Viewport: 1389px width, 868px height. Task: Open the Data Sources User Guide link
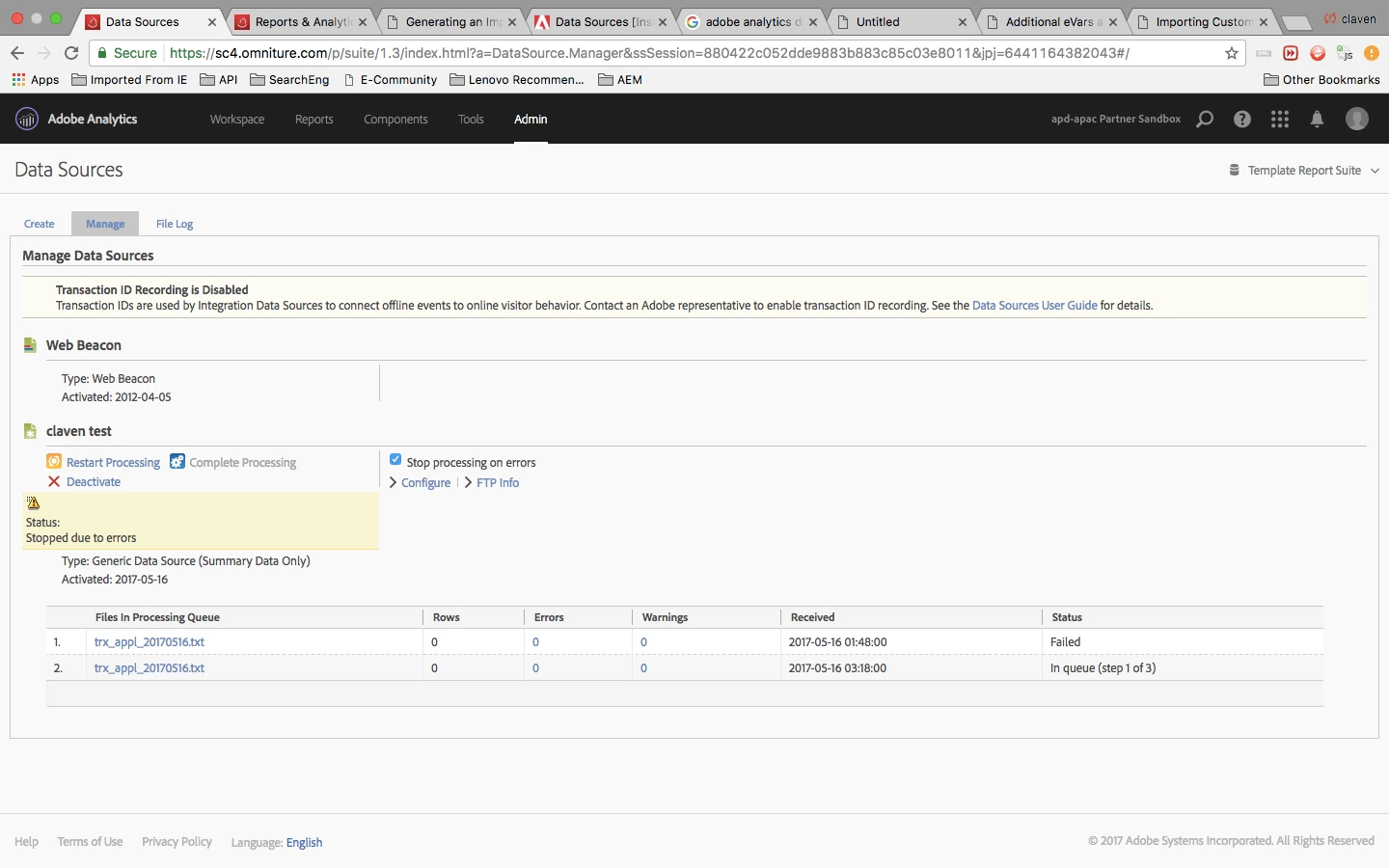point(1034,305)
